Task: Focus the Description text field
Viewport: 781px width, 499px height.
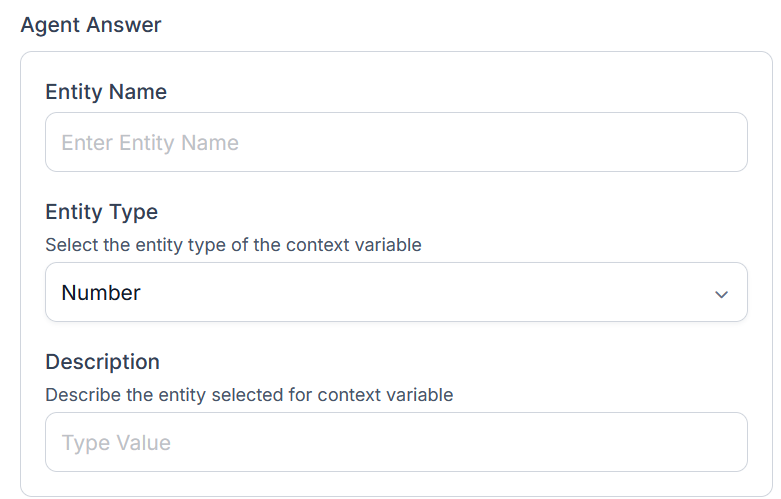Action: pyautogui.click(x=396, y=442)
